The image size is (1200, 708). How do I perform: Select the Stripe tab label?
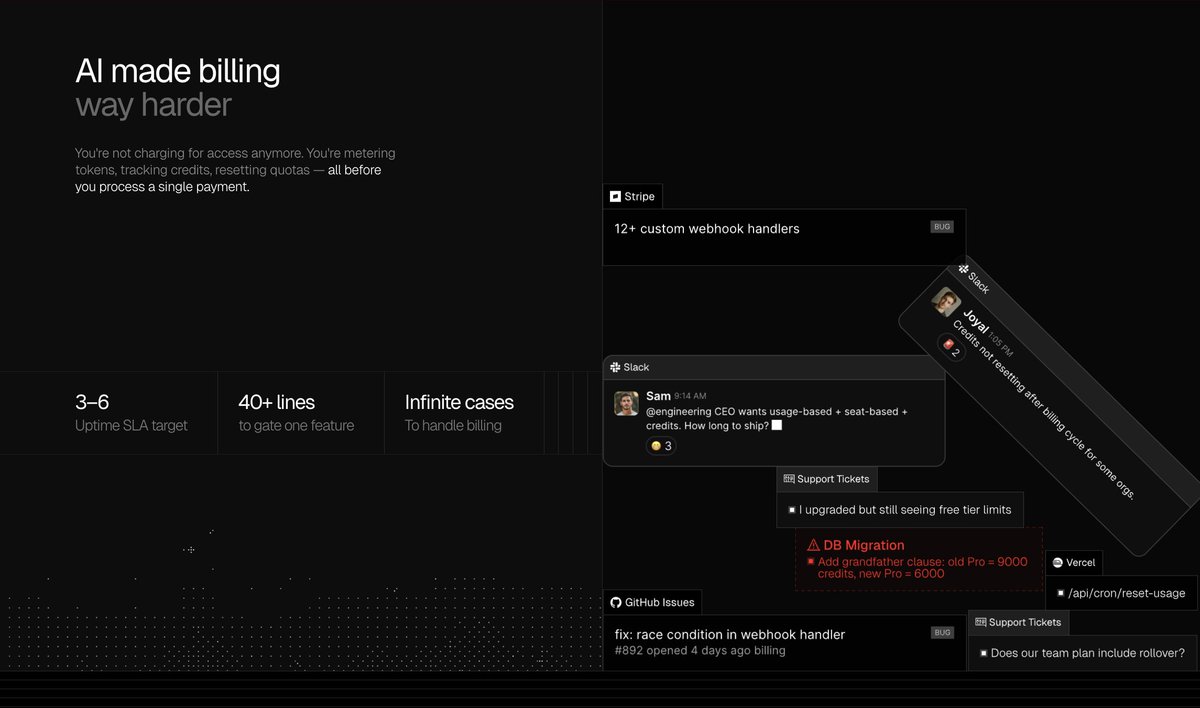pos(633,197)
